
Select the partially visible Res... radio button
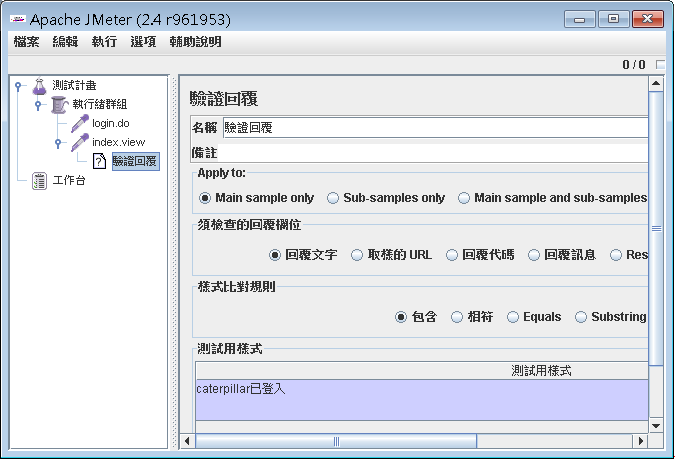coord(616,255)
